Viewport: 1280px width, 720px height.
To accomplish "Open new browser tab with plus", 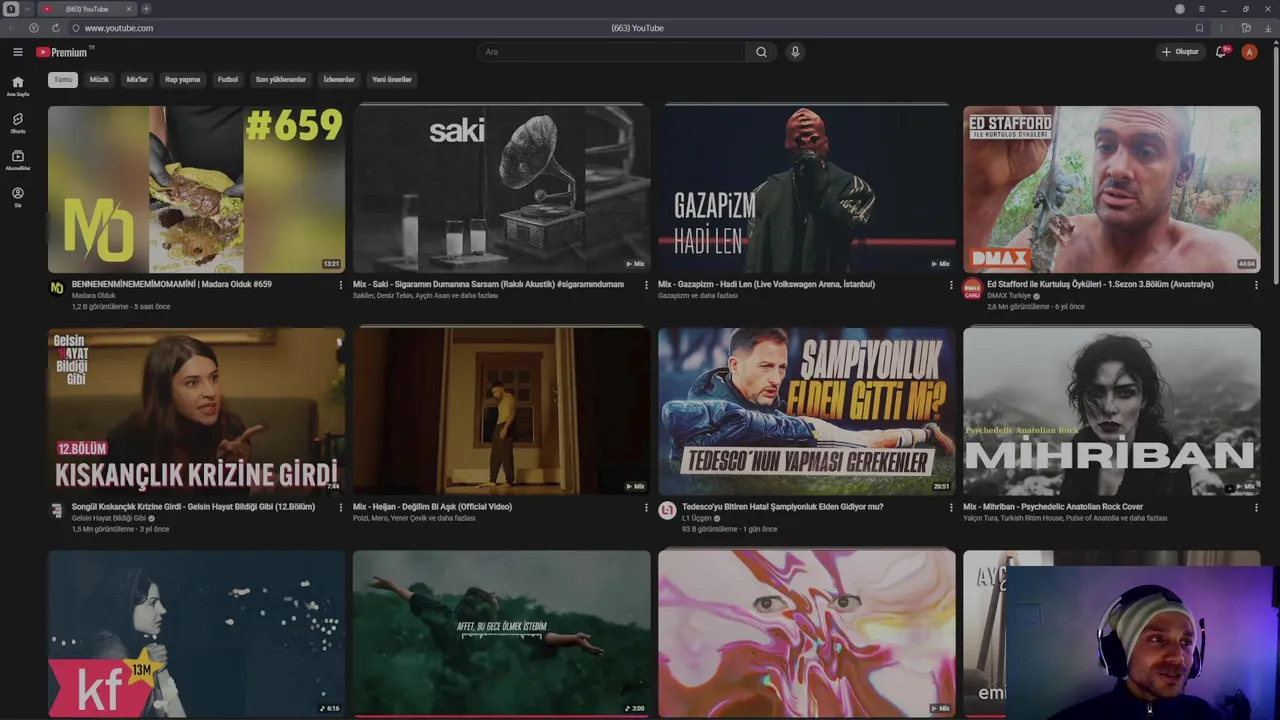I will coord(146,9).
